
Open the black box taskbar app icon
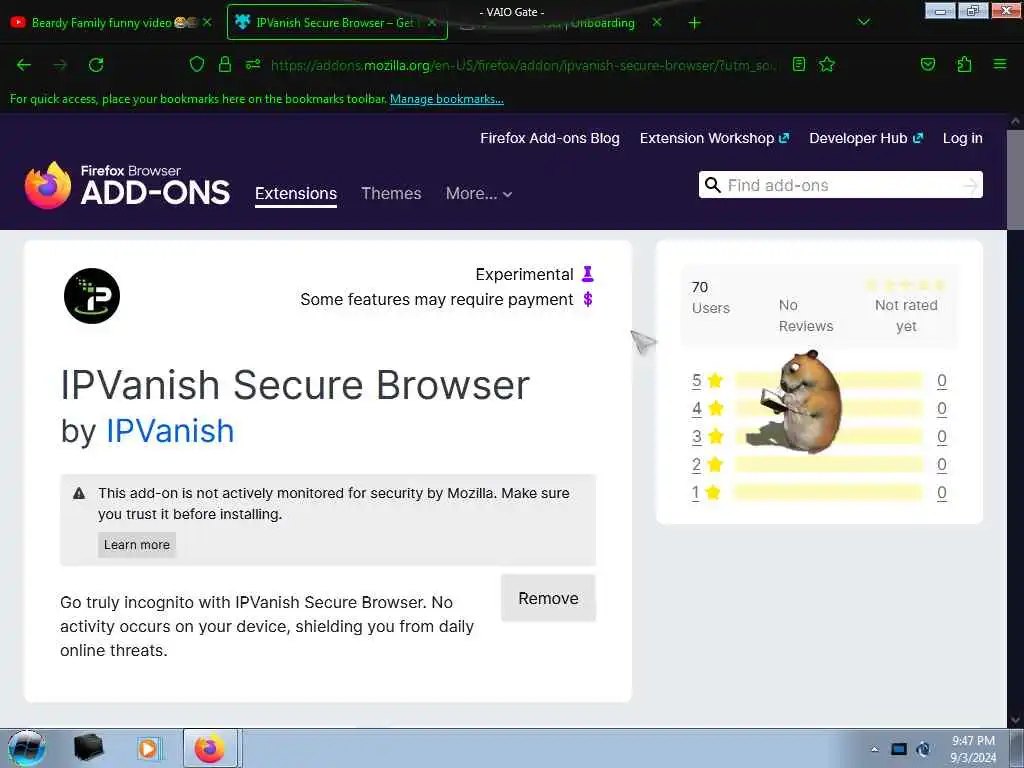coord(88,748)
